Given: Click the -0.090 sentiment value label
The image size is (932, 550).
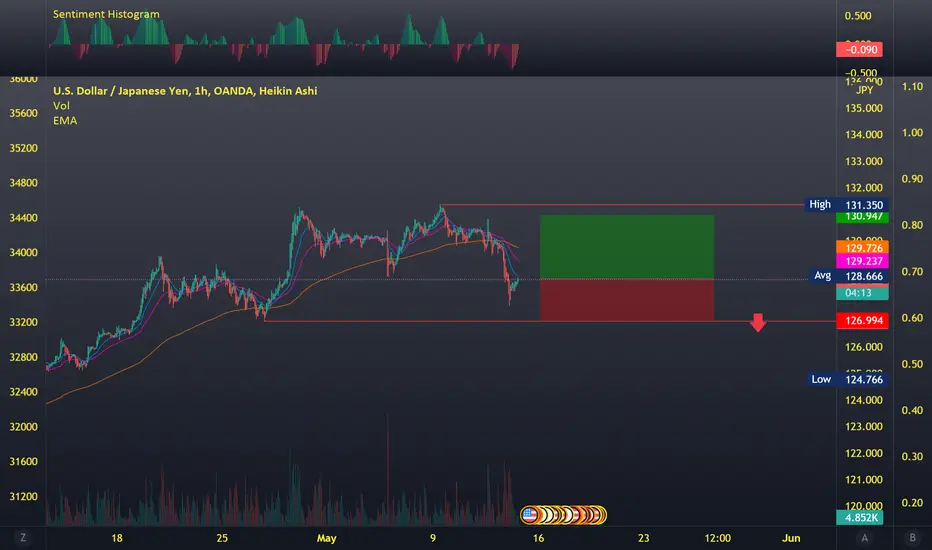Looking at the screenshot, I should pyautogui.click(x=859, y=49).
